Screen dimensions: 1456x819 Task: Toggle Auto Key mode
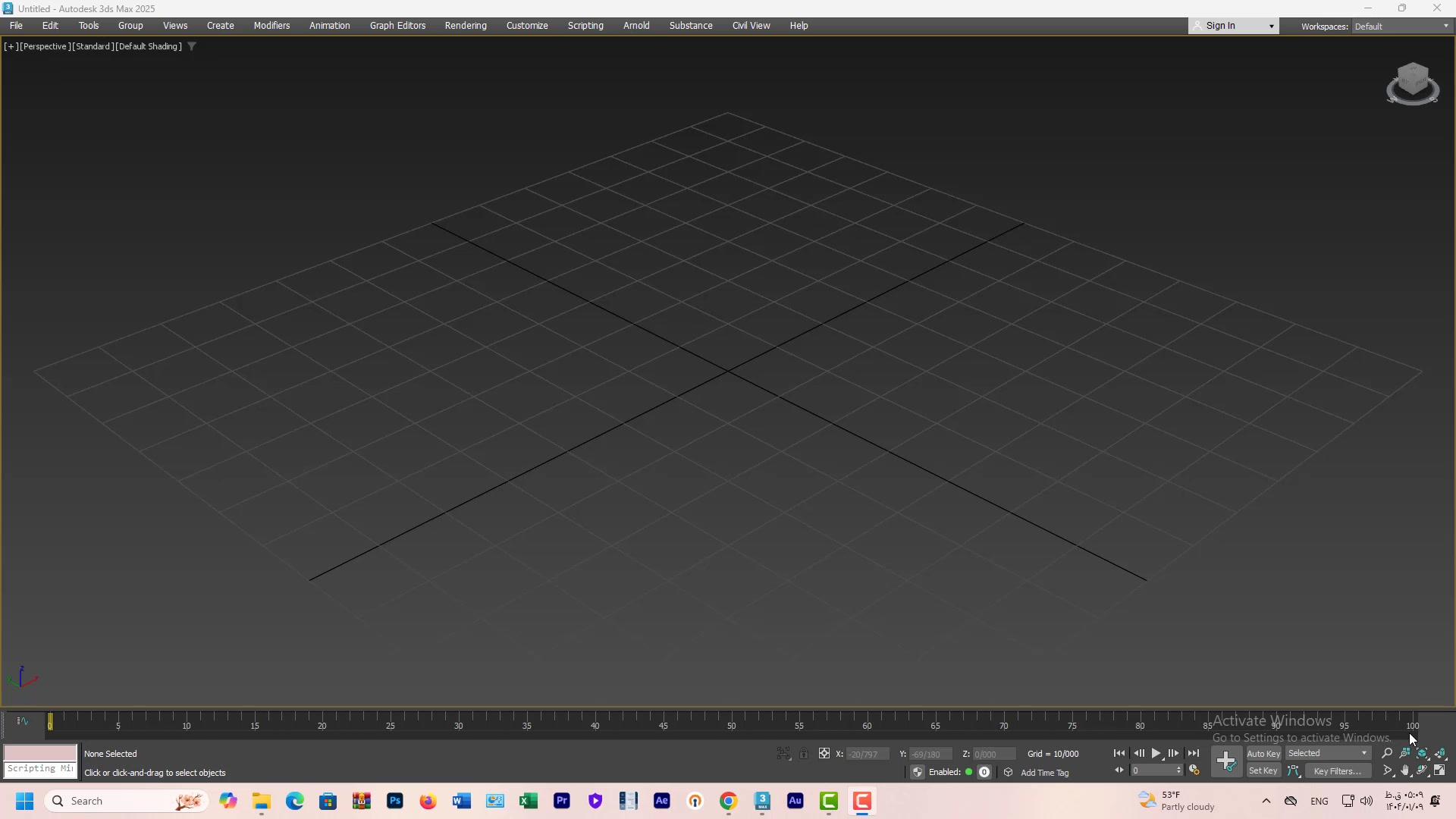point(1263,754)
